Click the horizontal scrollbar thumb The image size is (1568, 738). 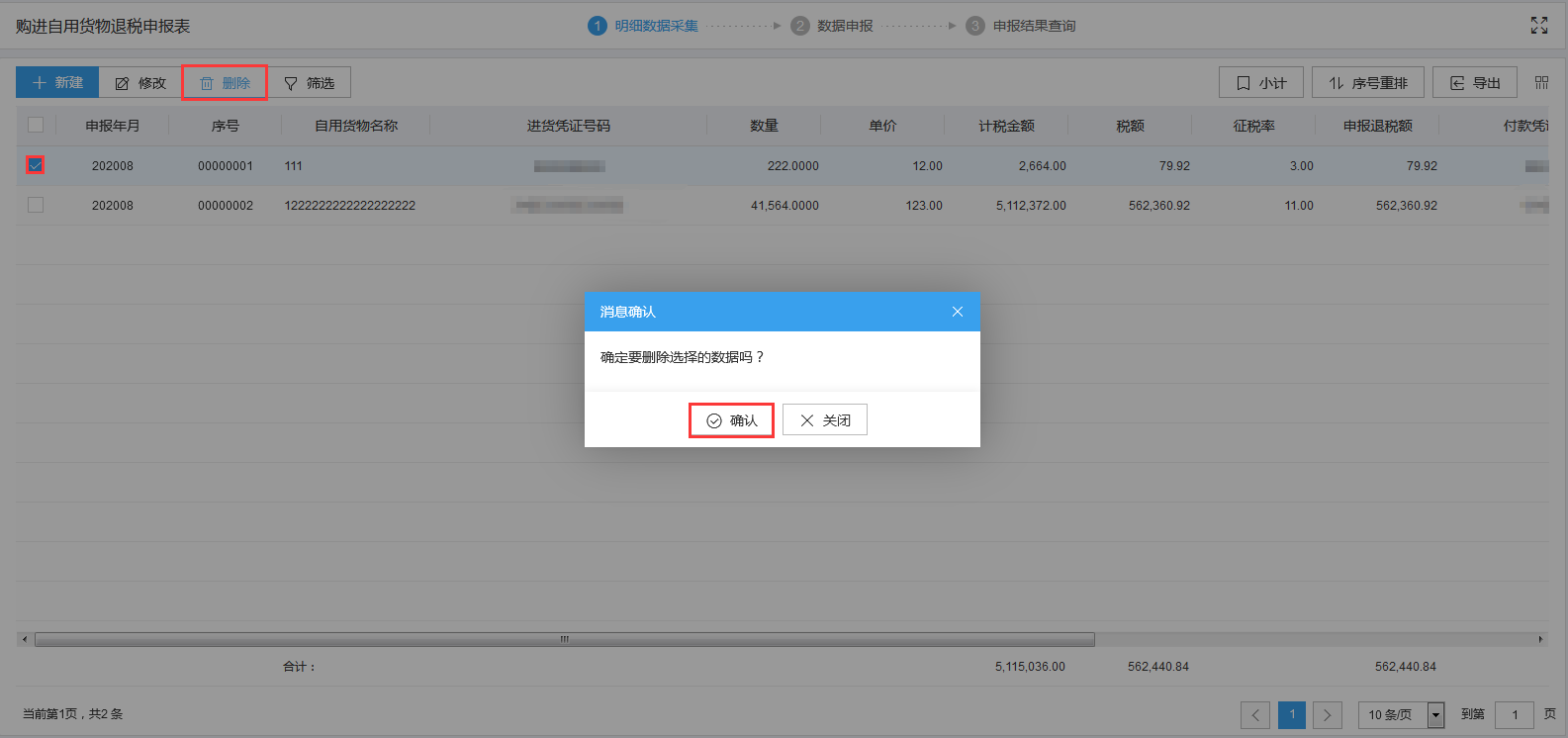[x=565, y=639]
